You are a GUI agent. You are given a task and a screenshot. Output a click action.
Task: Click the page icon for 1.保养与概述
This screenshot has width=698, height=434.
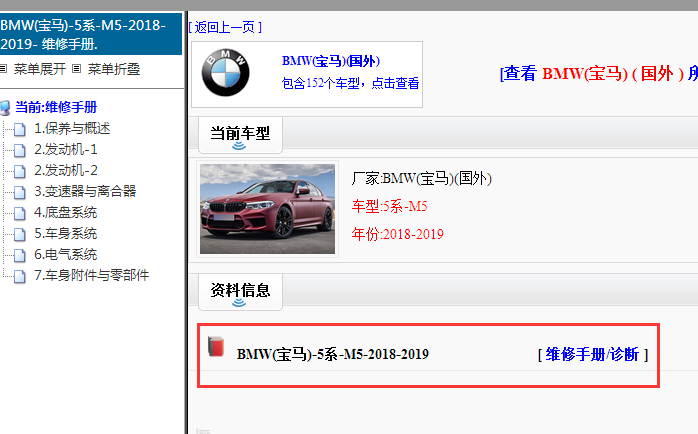[20, 130]
